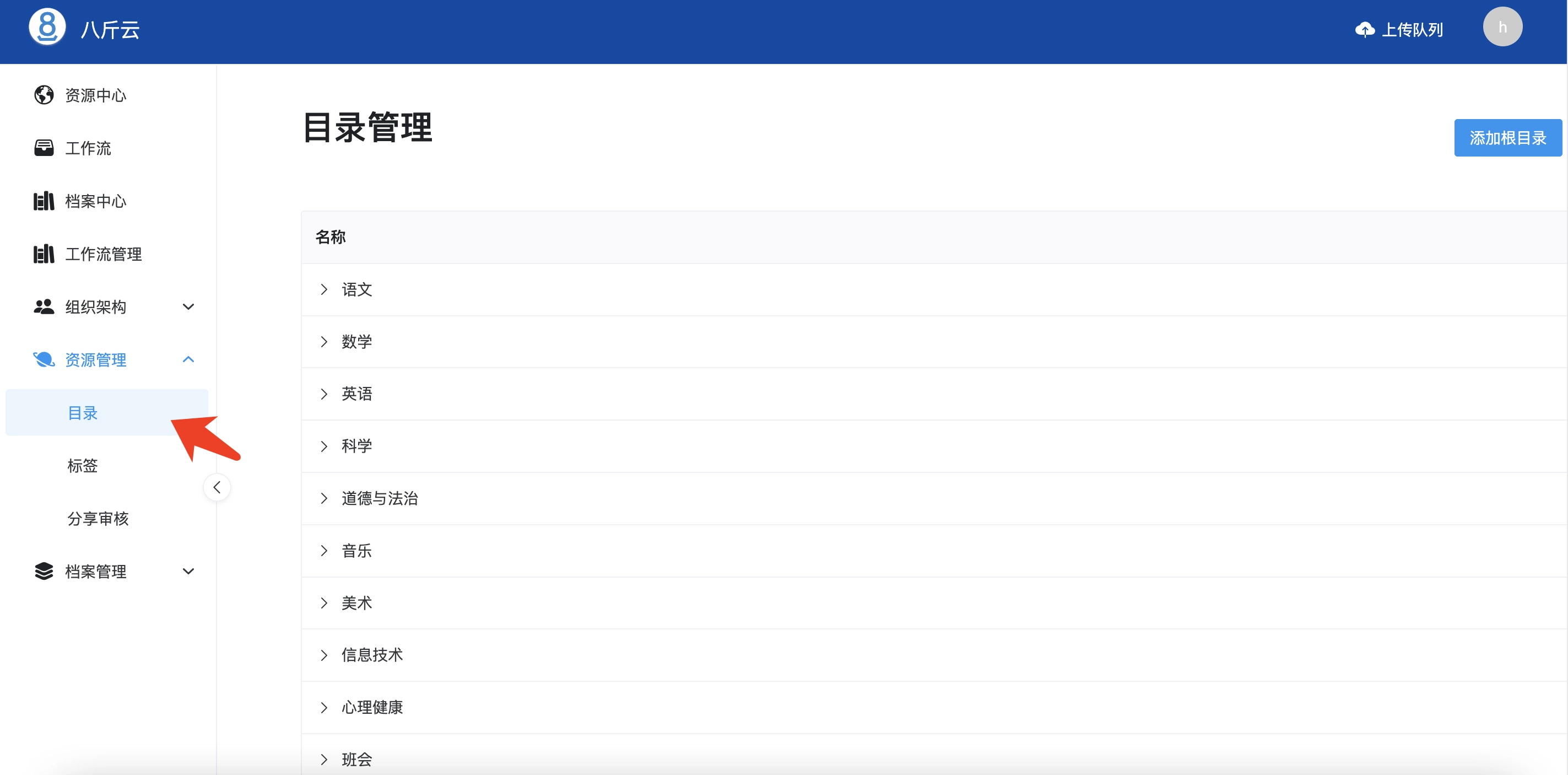Expand the 语文 directory row

pos(324,290)
